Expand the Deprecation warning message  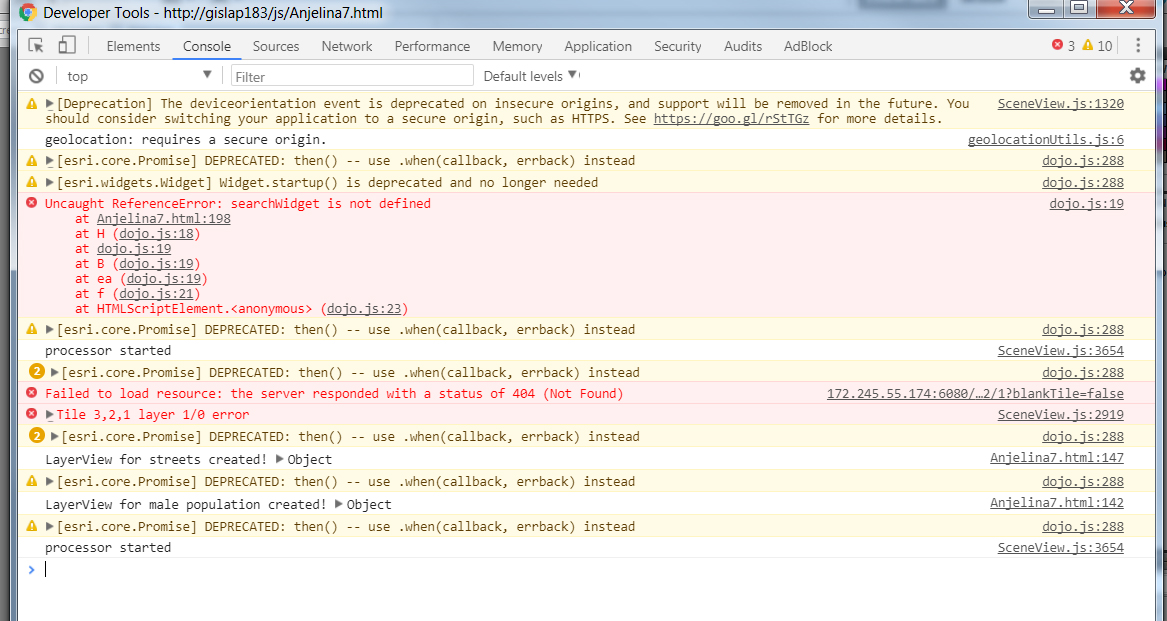pyautogui.click(x=50, y=104)
